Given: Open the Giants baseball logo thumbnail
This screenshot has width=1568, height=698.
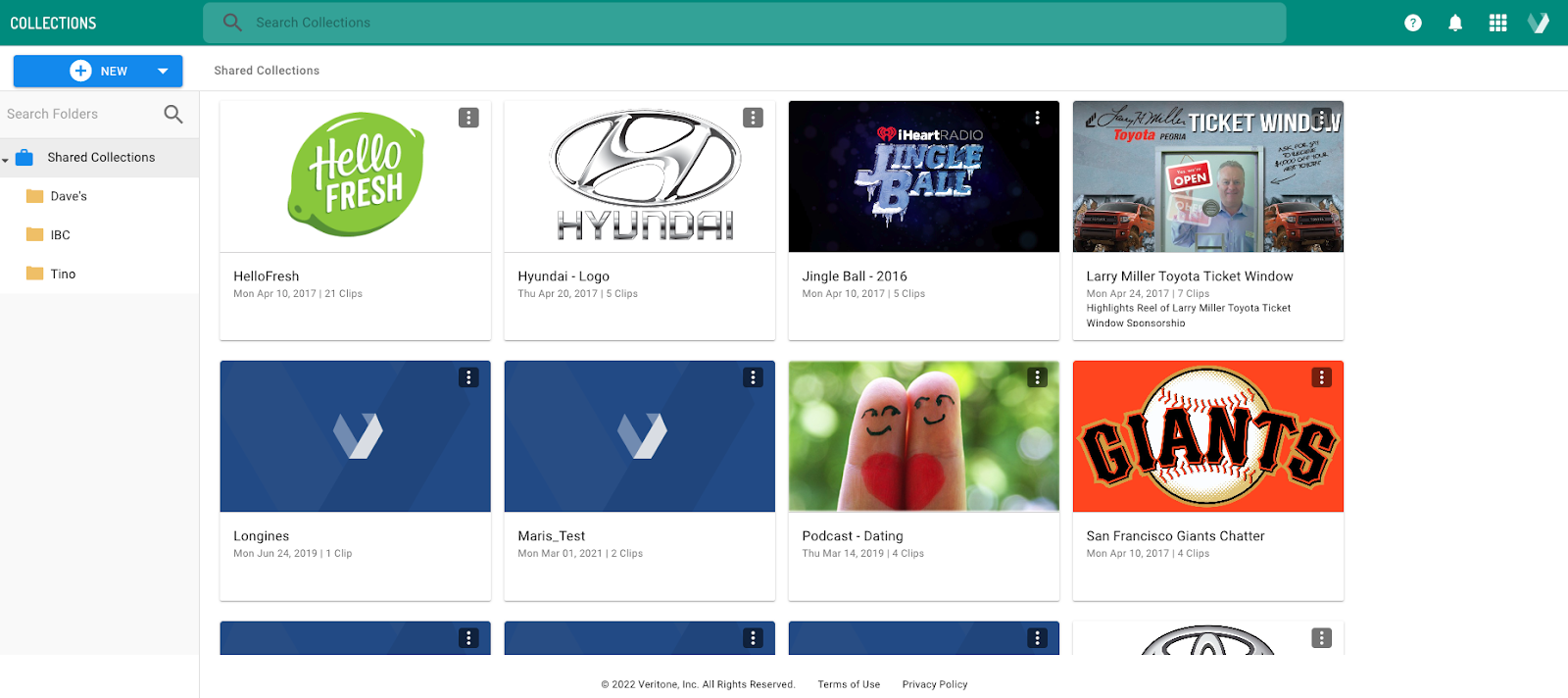Looking at the screenshot, I should [x=1208, y=436].
